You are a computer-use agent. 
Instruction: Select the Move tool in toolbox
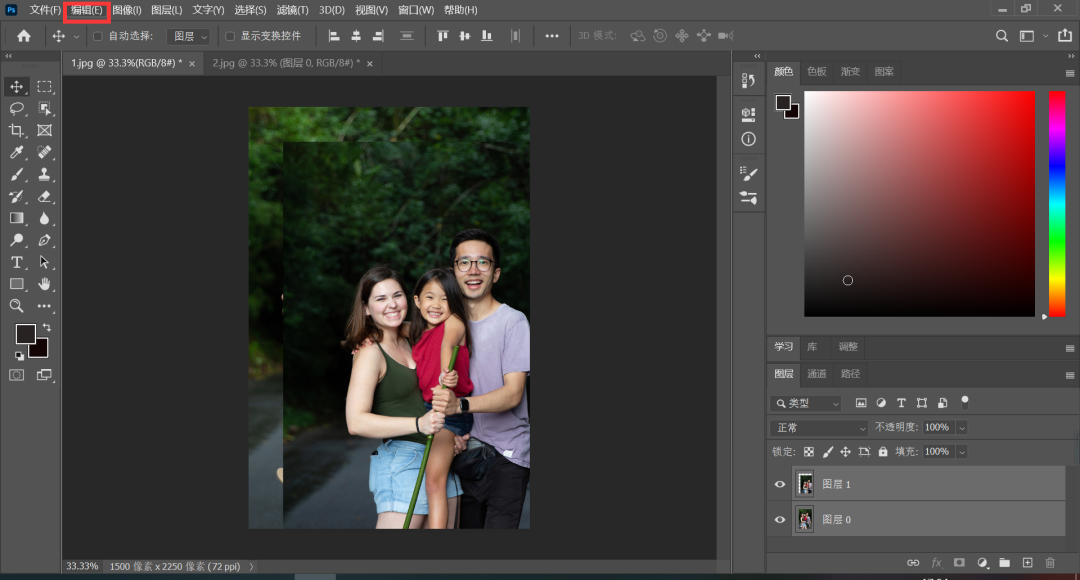pos(17,87)
